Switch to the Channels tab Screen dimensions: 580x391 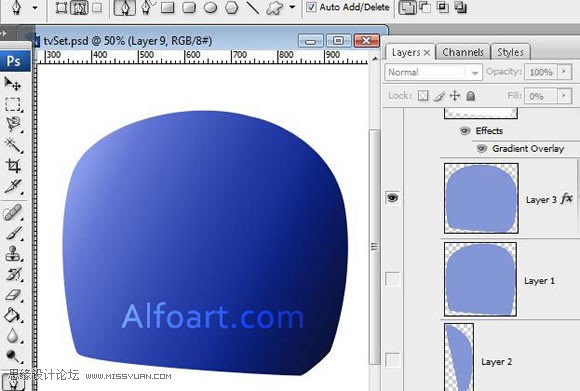coord(463,53)
